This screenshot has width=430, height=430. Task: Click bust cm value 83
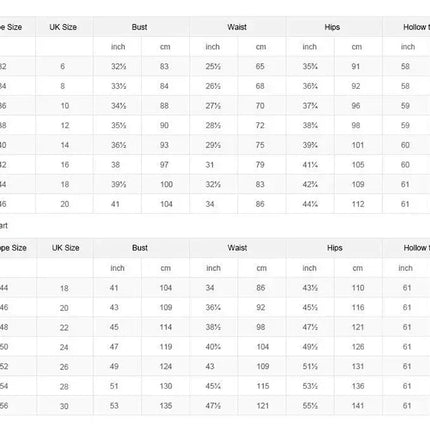coord(164,66)
